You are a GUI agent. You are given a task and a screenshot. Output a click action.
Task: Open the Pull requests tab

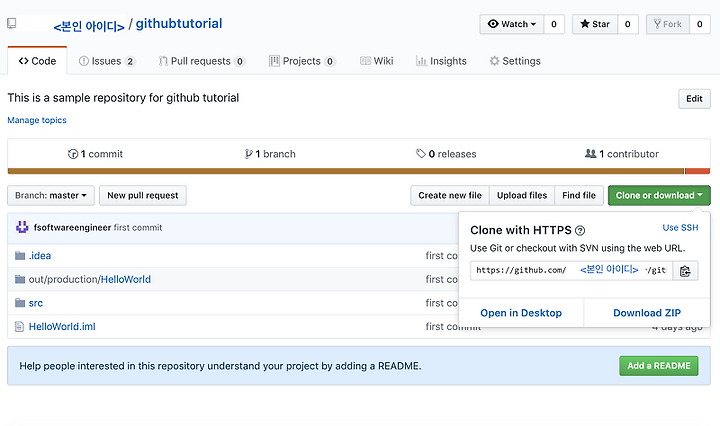click(201, 61)
